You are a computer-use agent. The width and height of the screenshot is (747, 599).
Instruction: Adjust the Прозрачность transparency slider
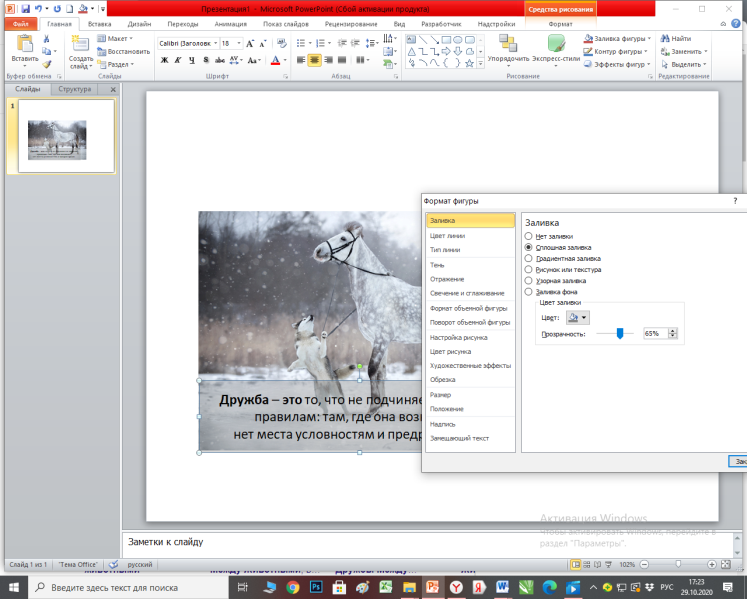tap(620, 334)
